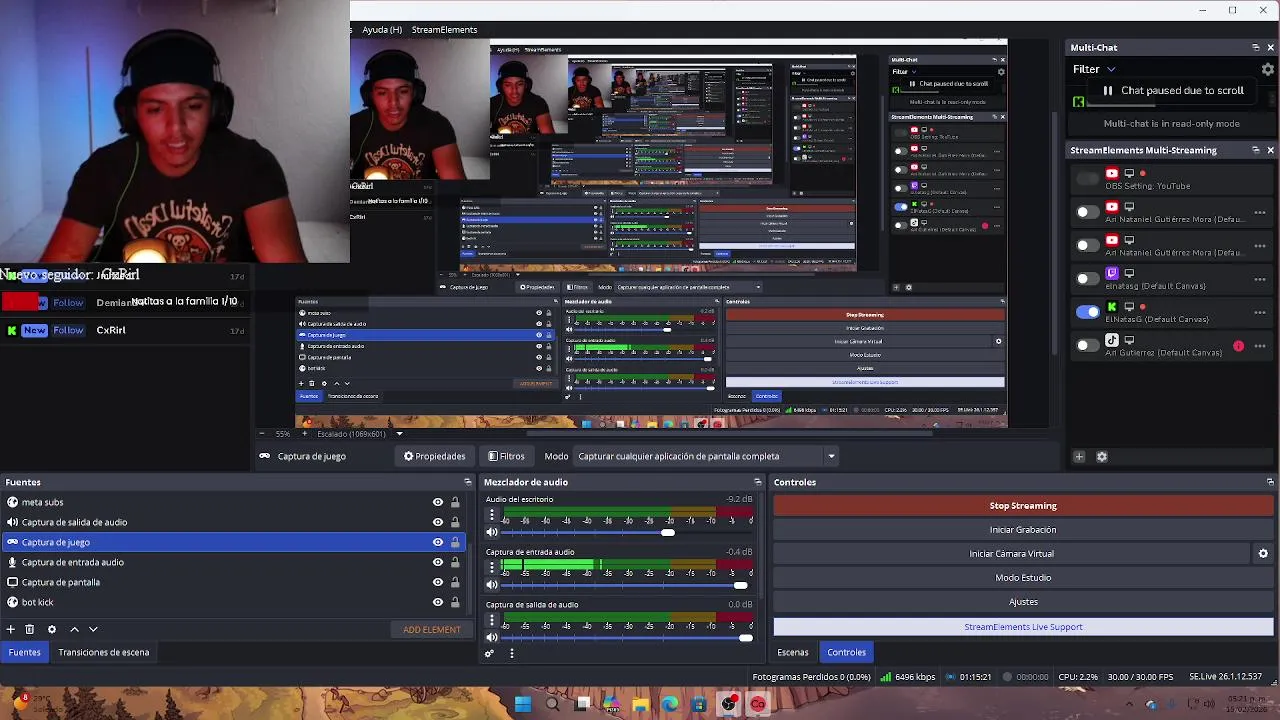Disable ElNatasG Kick stream toggle
The height and width of the screenshot is (720, 1280).
(x=1087, y=312)
